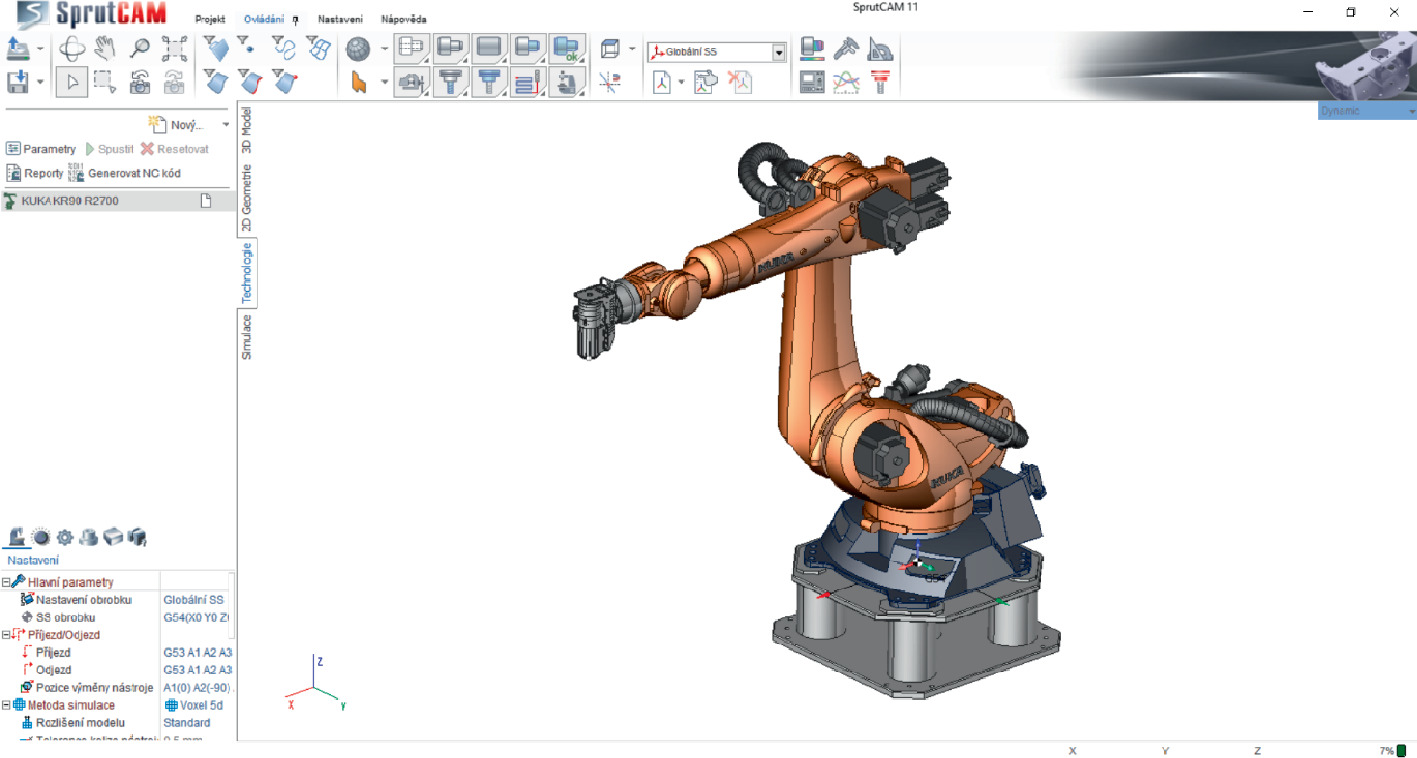Image resolution: width=1417 pixels, height=758 pixels.
Task: Toggle the mesh selection filter
Action: click(x=319, y=48)
